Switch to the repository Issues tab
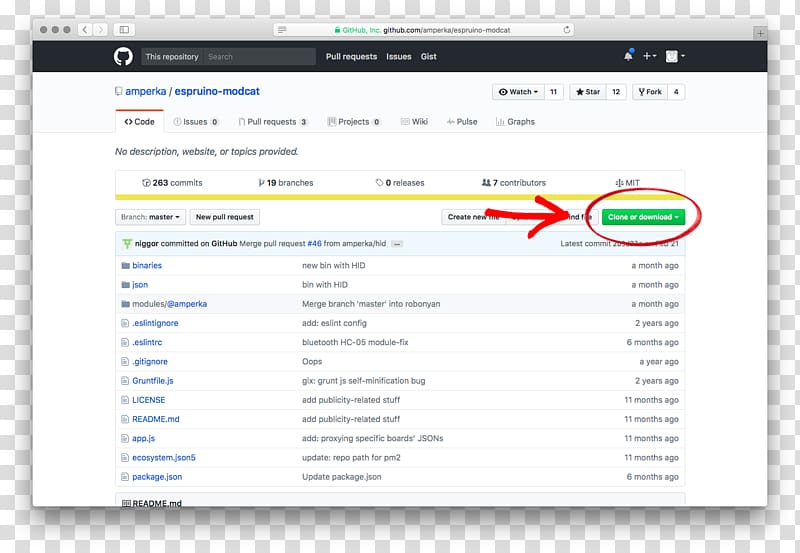 pyautogui.click(x=196, y=121)
